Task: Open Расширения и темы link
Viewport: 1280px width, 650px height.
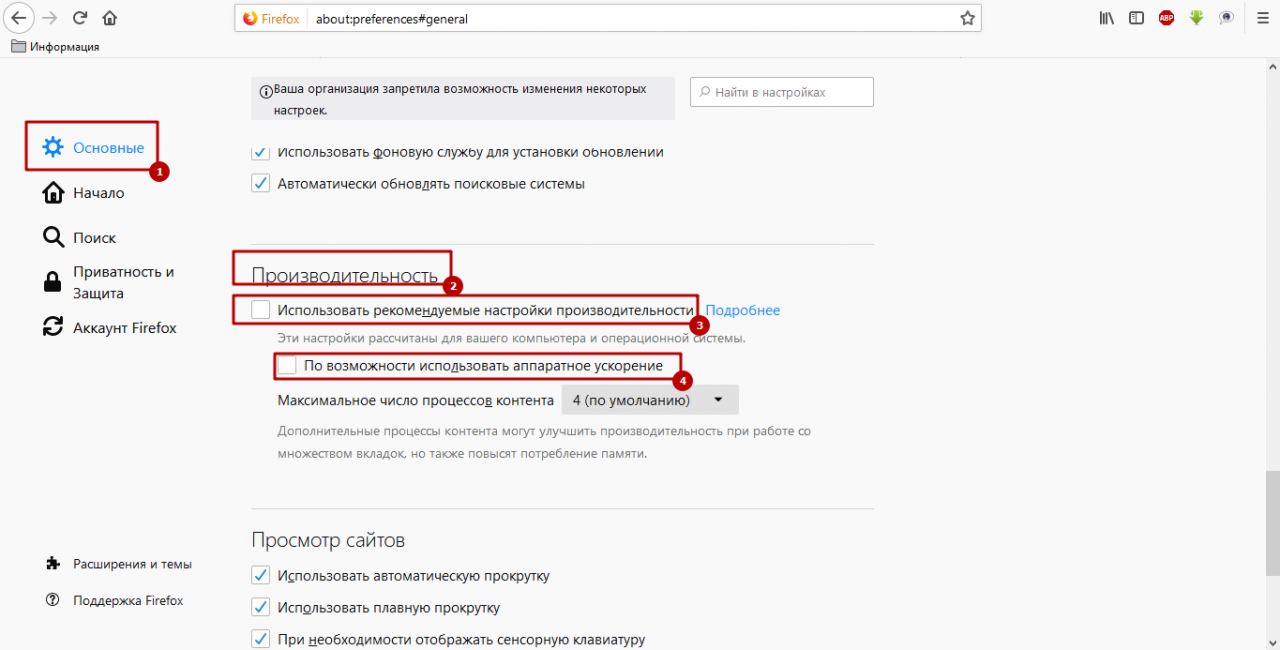Action: coord(119,564)
